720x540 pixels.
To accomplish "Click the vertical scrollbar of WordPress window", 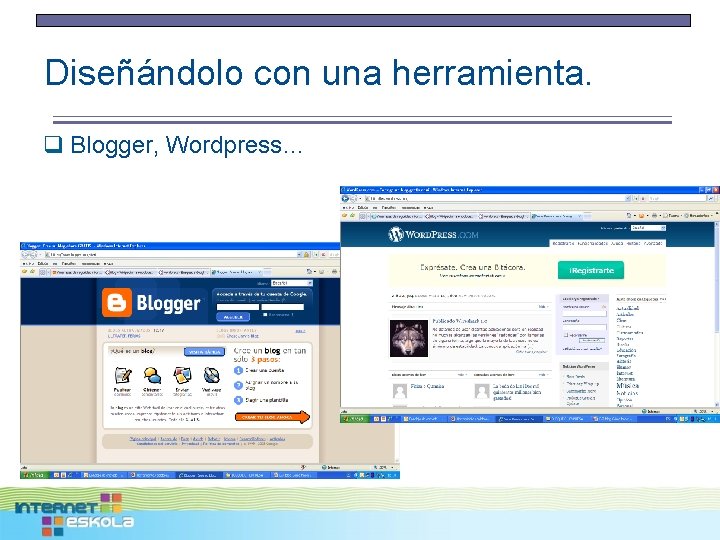I will click(717, 315).
